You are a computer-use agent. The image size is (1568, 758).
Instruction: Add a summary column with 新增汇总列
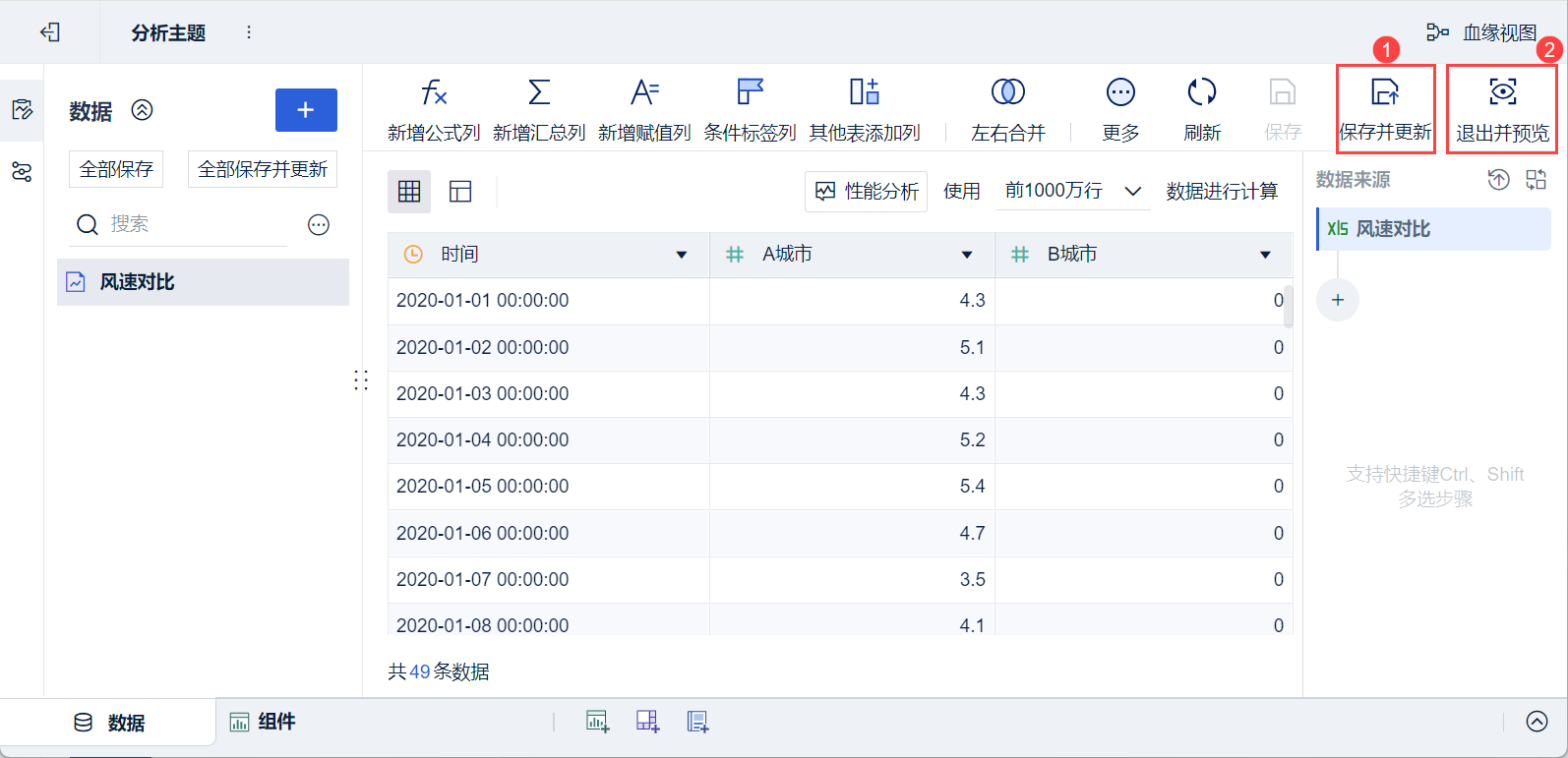click(539, 92)
